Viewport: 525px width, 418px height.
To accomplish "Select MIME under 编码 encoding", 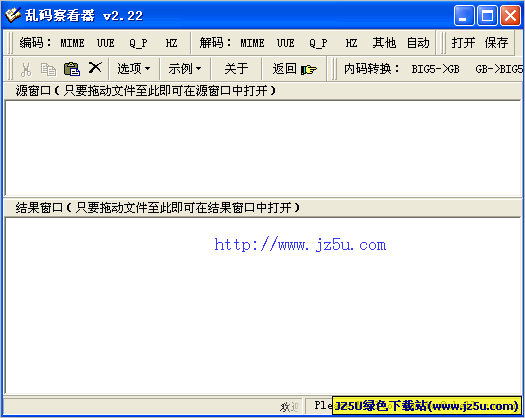I will (72, 43).
